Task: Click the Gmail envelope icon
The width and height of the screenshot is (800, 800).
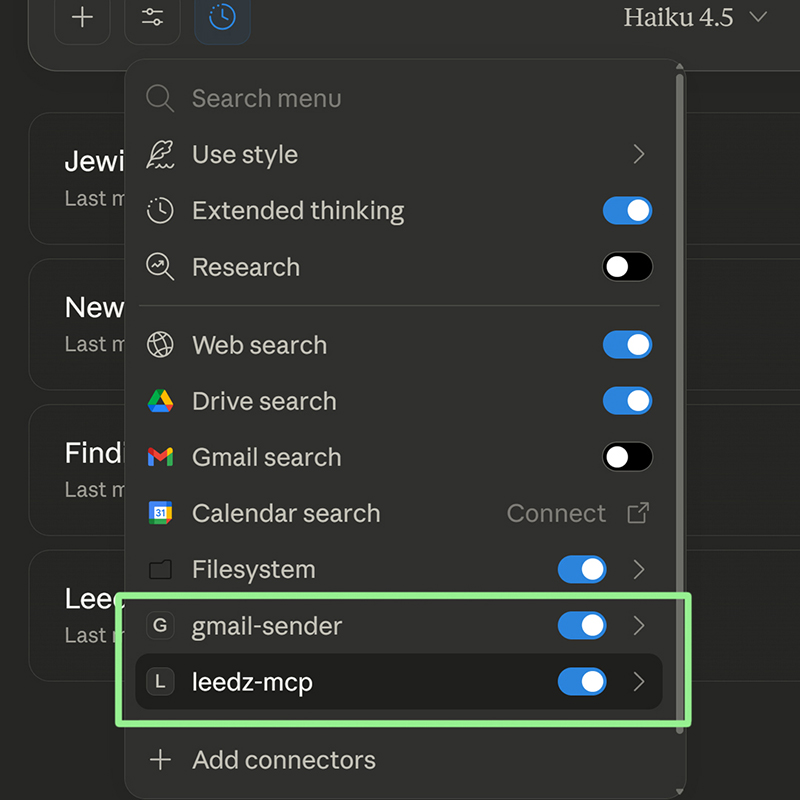Action: 160,458
